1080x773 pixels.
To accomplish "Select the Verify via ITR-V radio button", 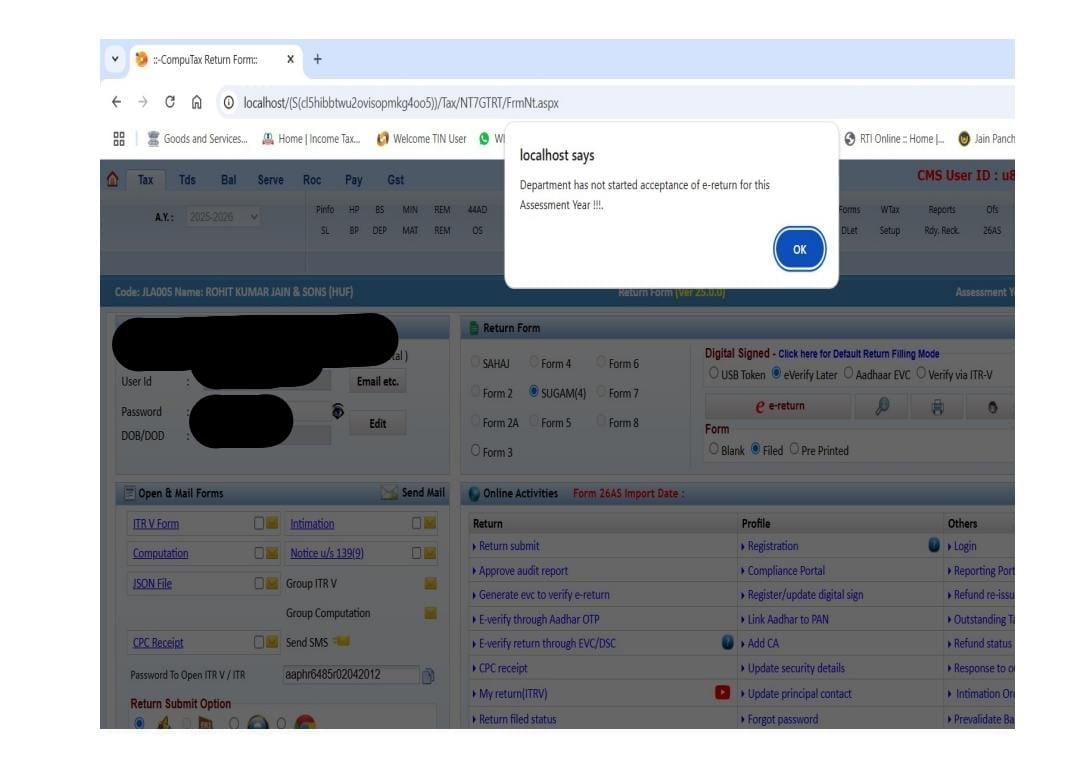I will pyautogui.click(x=921, y=373).
